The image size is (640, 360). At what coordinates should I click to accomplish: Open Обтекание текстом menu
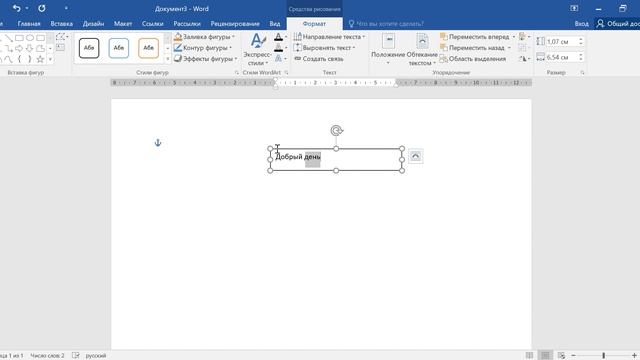coord(422,49)
